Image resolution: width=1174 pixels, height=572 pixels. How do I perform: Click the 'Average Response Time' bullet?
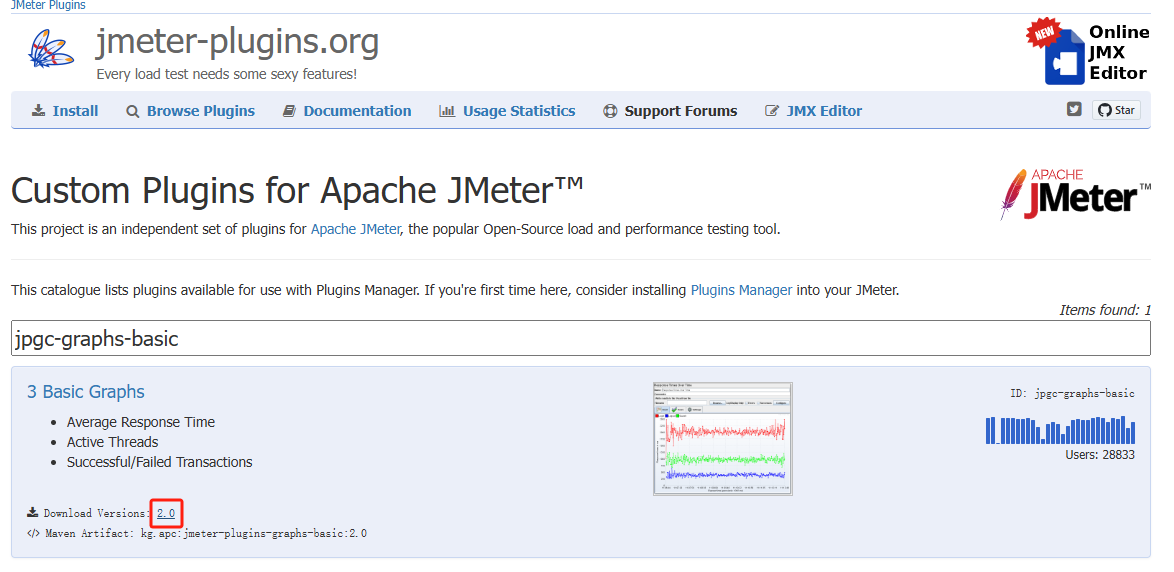tap(141, 422)
